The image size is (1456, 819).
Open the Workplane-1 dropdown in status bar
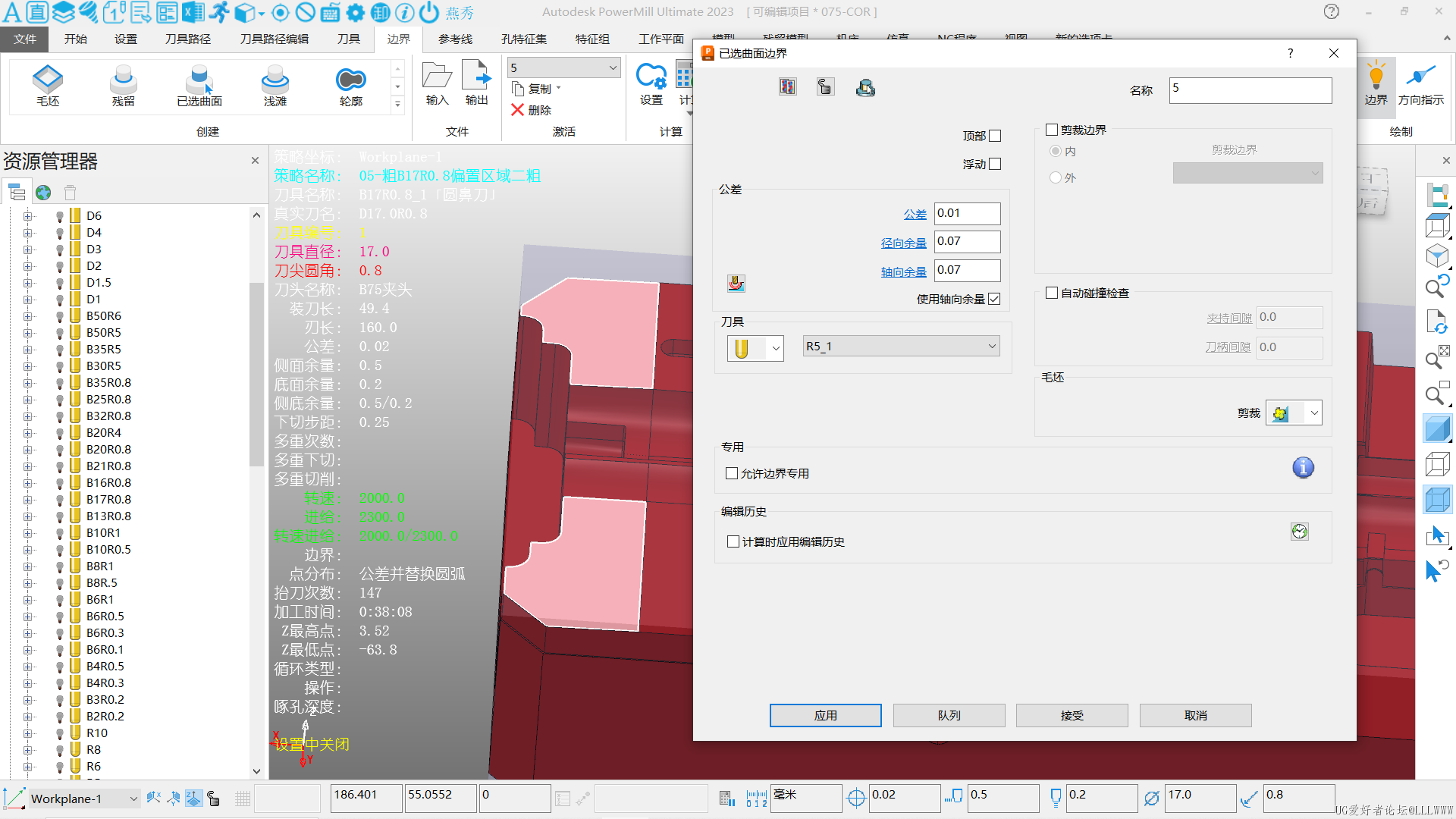click(83, 799)
